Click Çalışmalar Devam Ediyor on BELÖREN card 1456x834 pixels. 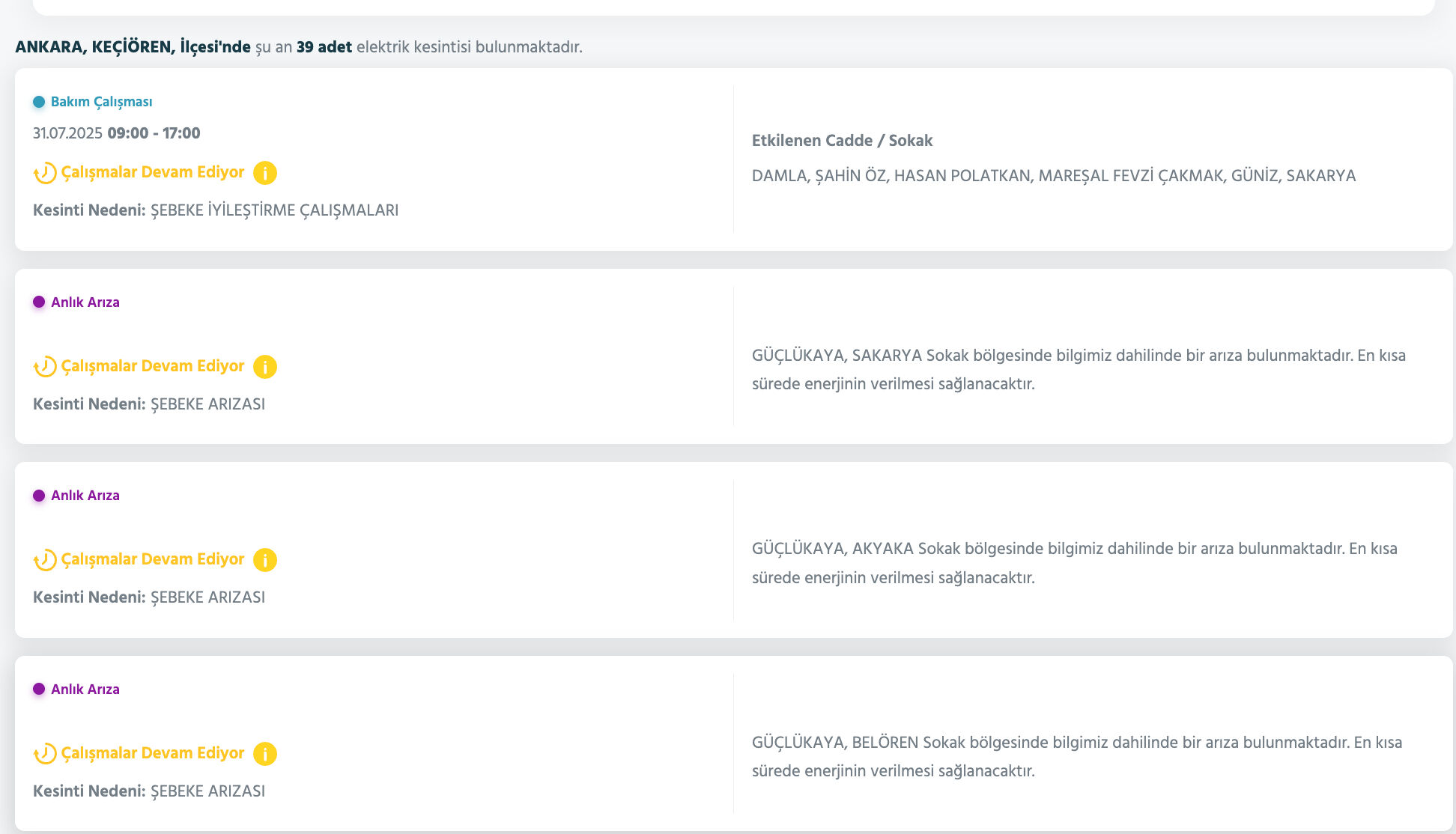[x=153, y=753]
